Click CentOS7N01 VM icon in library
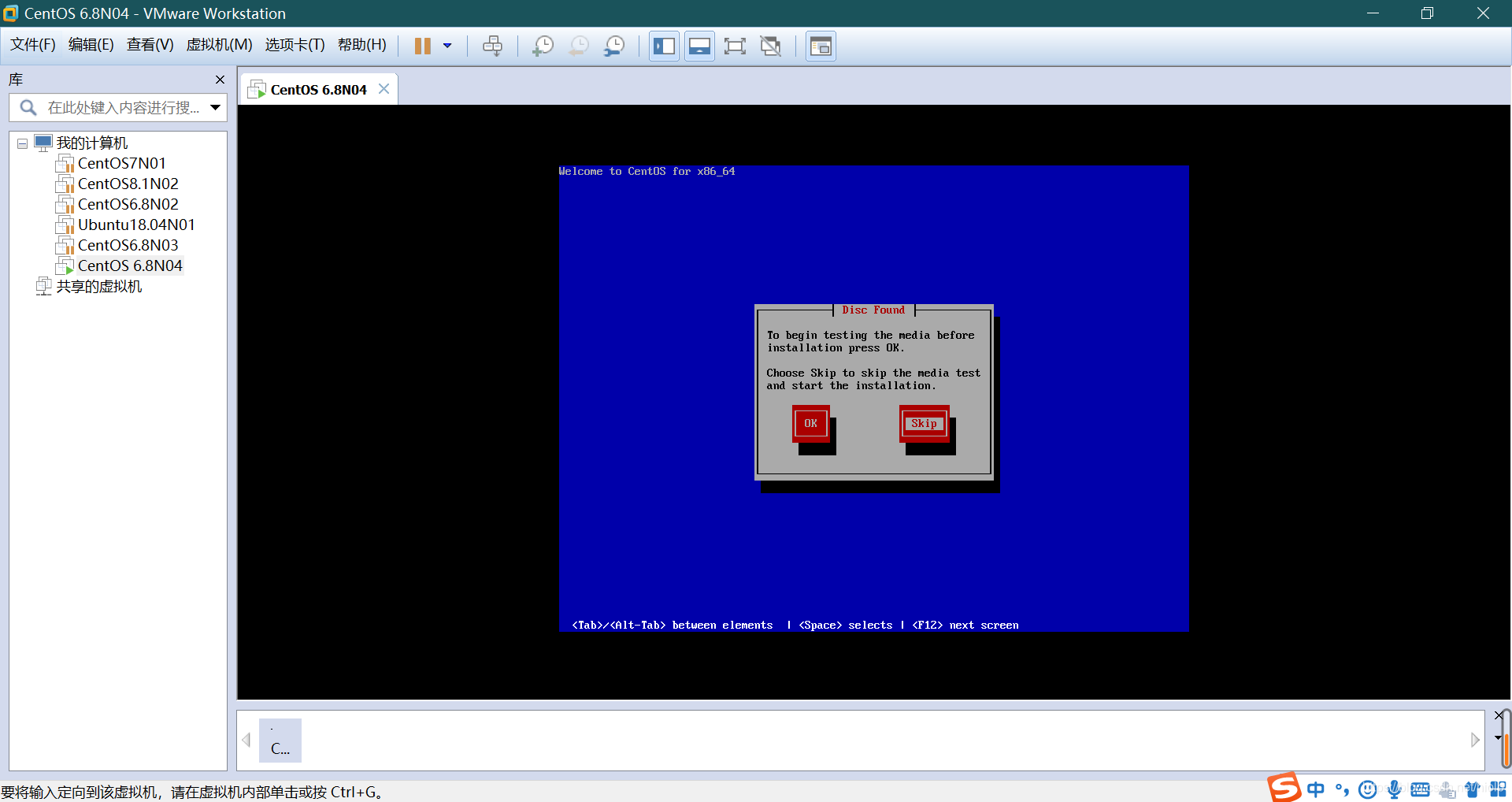The width and height of the screenshot is (1512, 802). coord(65,164)
